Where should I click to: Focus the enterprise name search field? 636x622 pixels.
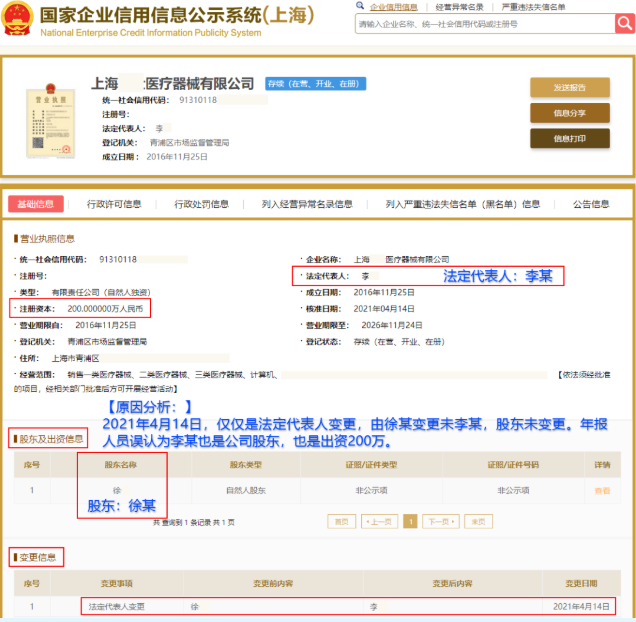click(x=485, y=24)
